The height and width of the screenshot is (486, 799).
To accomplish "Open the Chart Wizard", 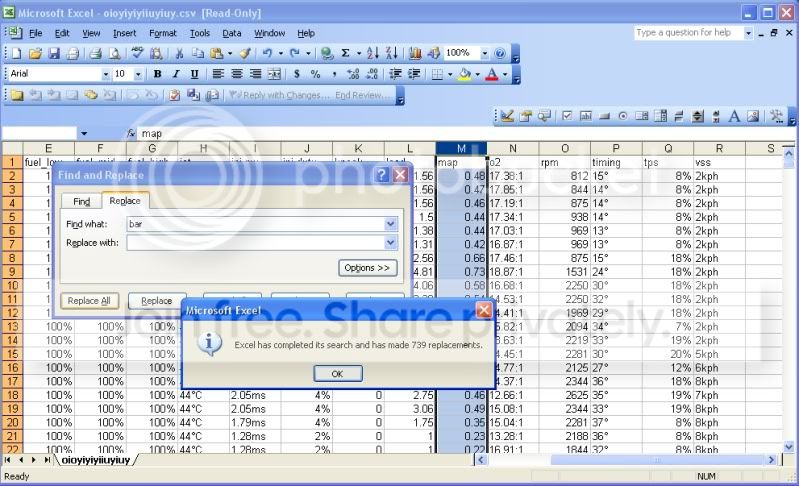I will pyautogui.click(x=415, y=53).
